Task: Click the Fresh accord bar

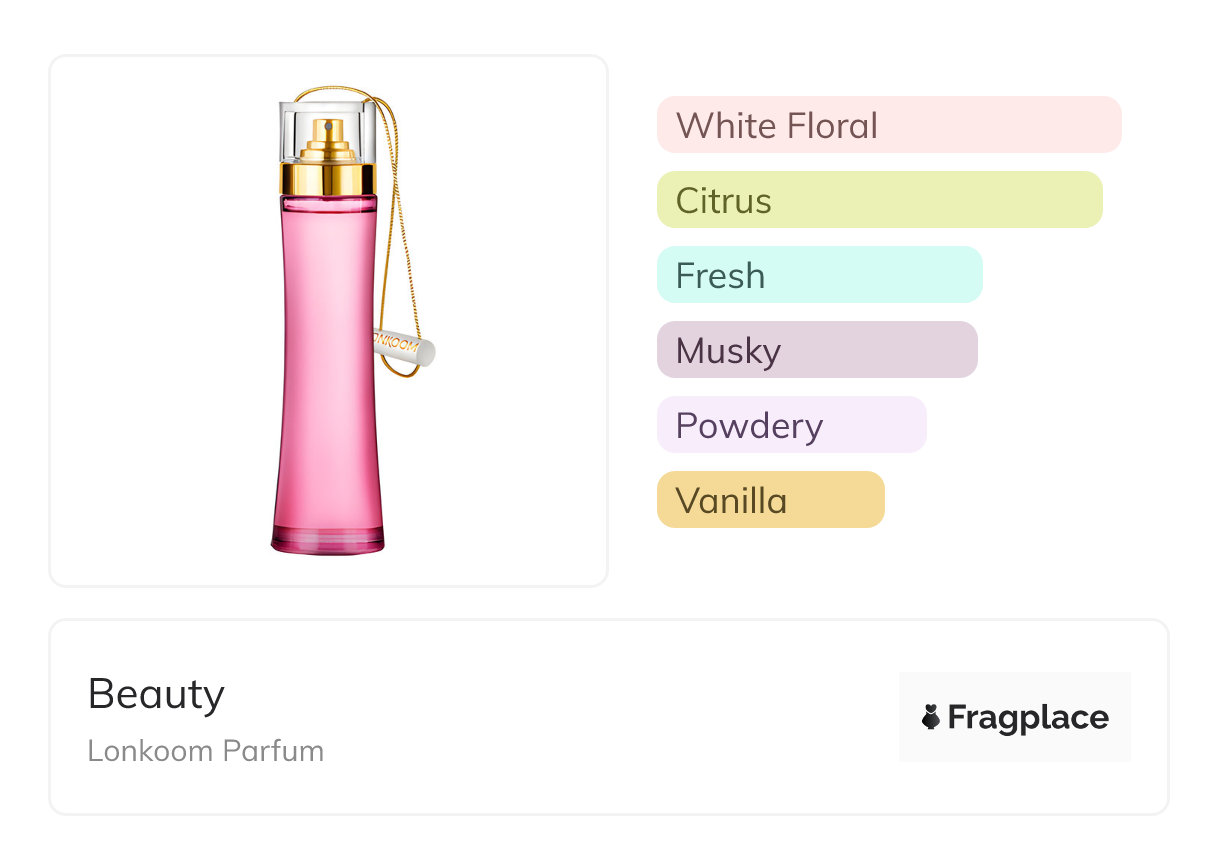Action: pos(819,275)
